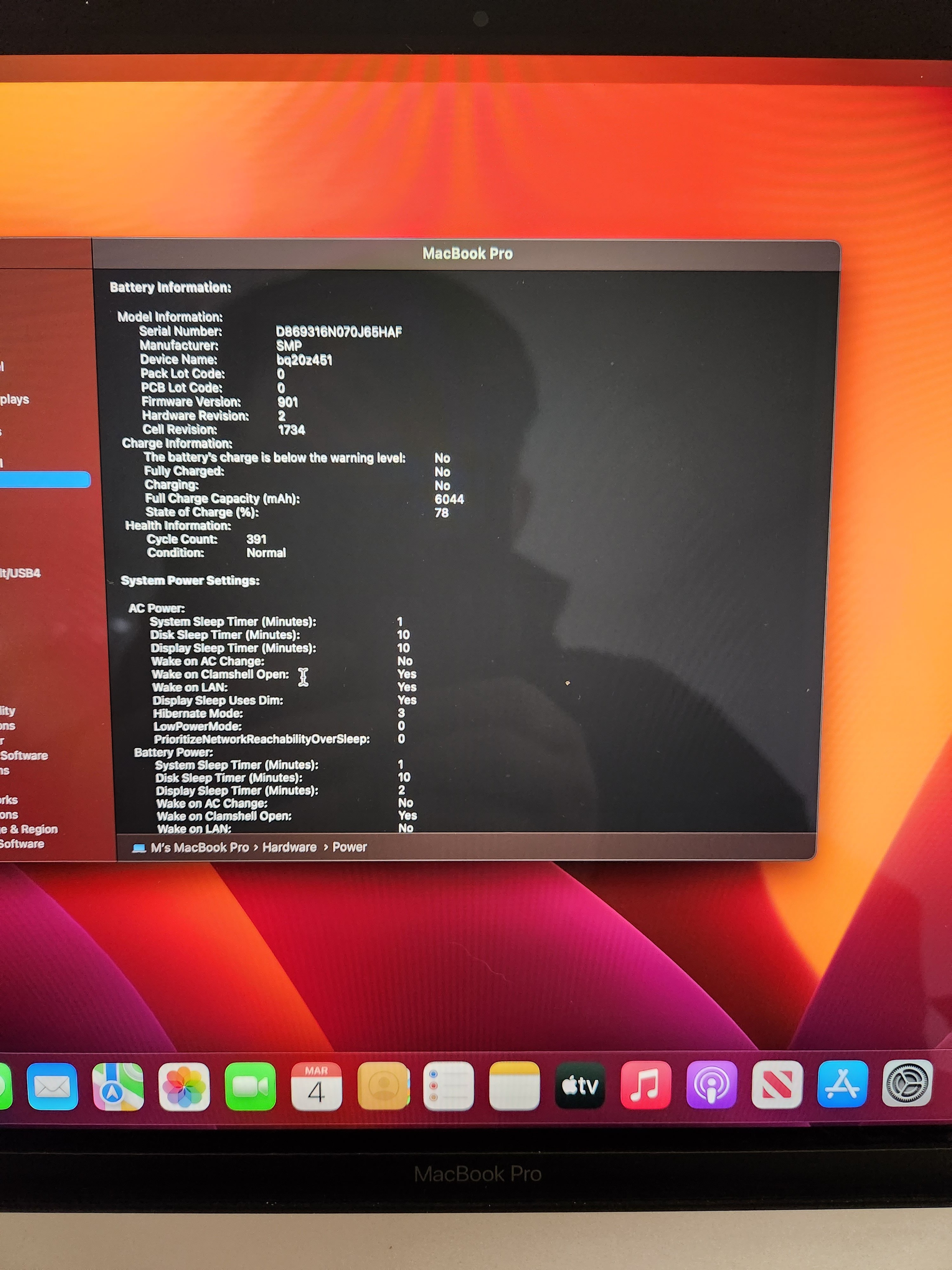The width and height of the screenshot is (952, 1270).
Task: Select the Cycle Count value 391
Action: pyautogui.click(x=256, y=539)
